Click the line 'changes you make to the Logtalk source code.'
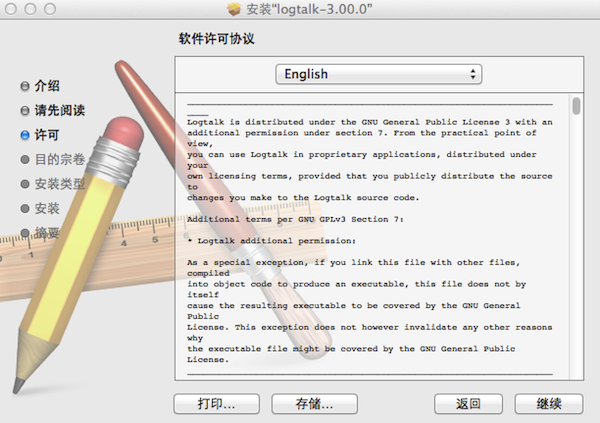 click(303, 198)
